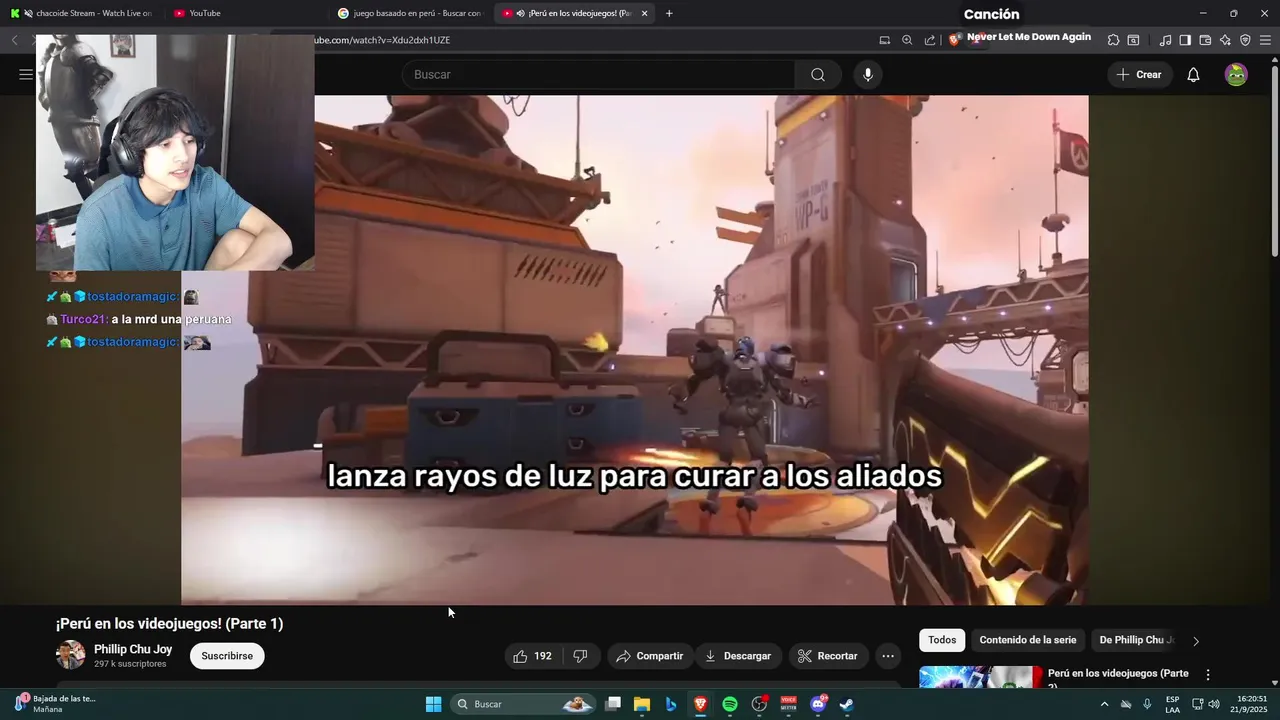Click the main video player area
Screen dimensions: 1280x720
click(x=634, y=350)
